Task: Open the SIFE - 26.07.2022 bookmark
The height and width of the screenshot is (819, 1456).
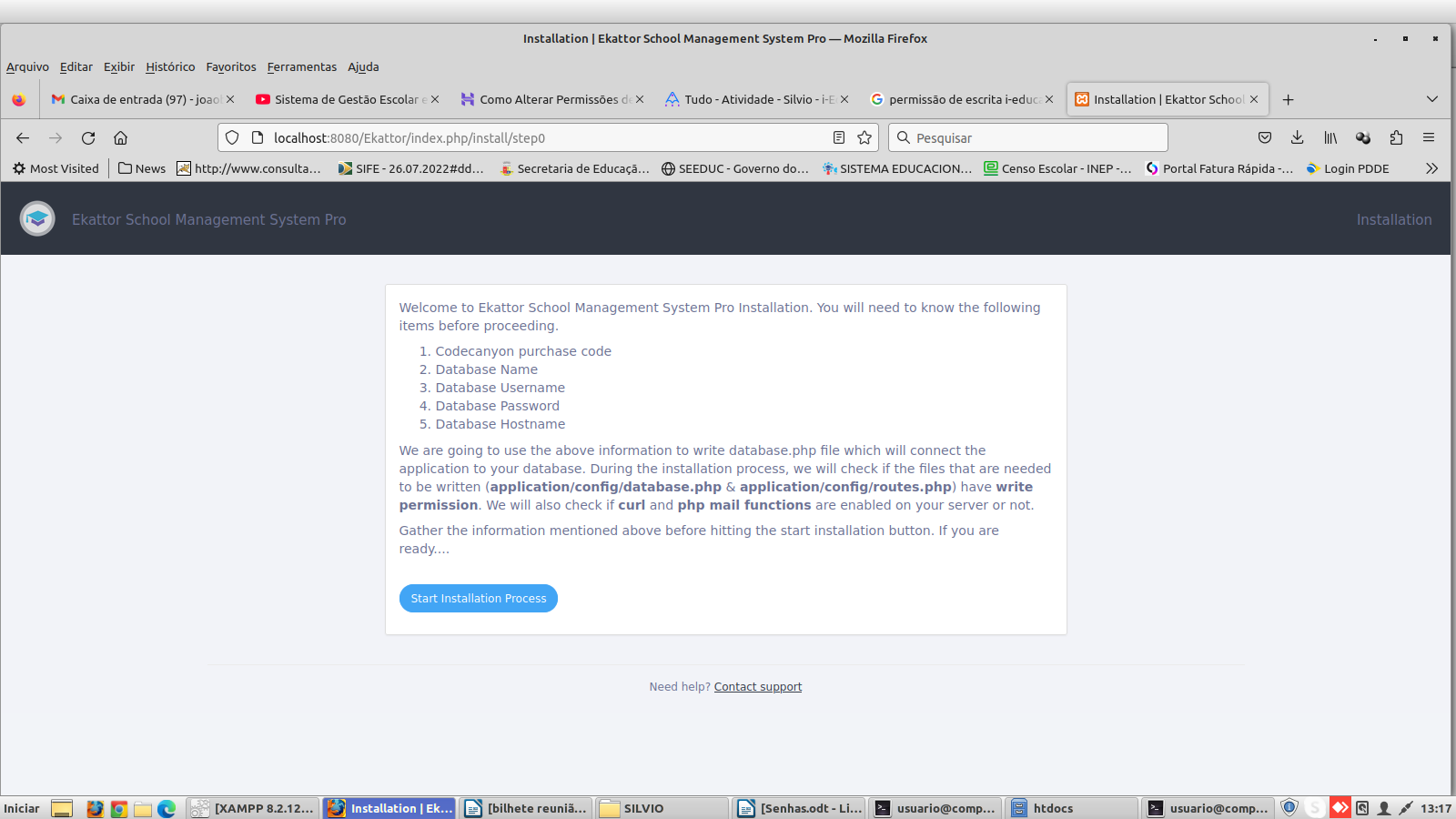Action: [x=410, y=168]
